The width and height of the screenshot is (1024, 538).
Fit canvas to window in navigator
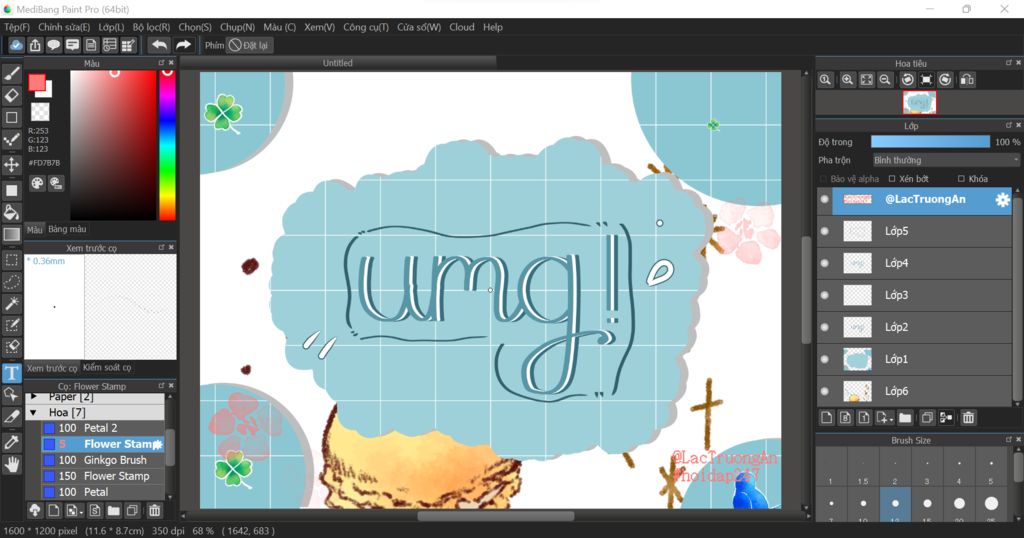(866, 80)
